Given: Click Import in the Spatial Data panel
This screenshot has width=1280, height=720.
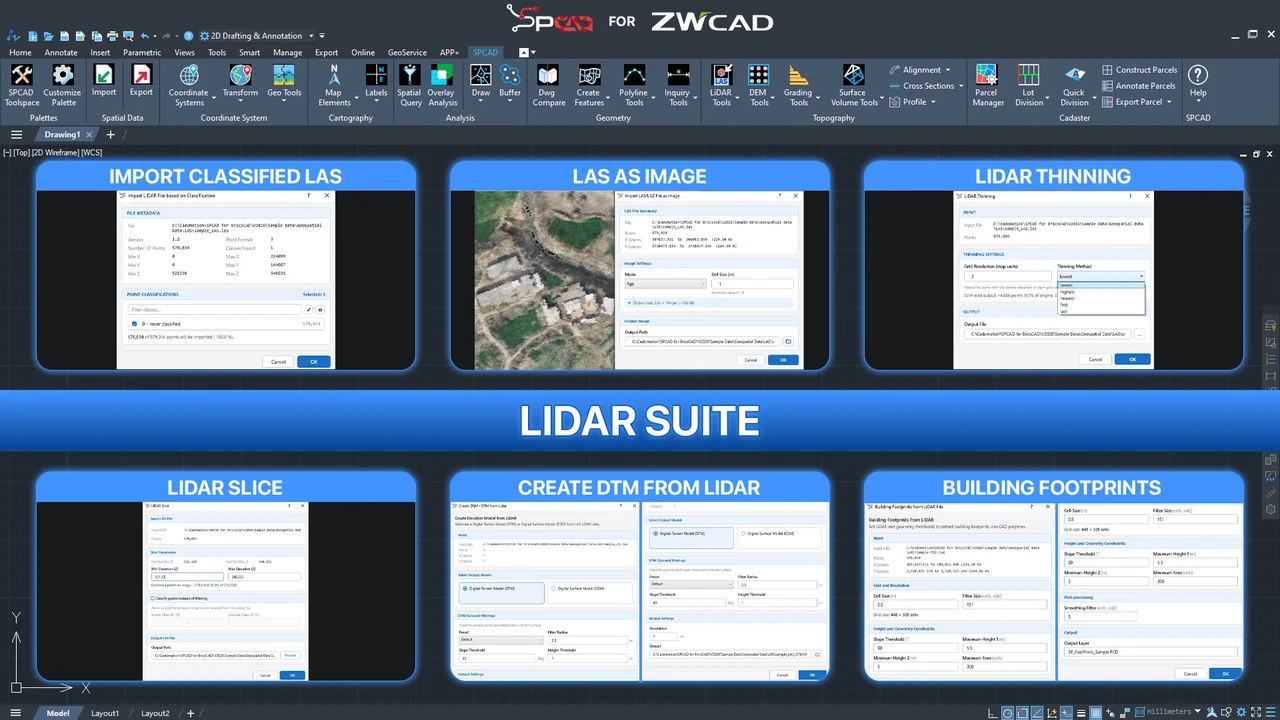Looking at the screenshot, I should tap(104, 80).
